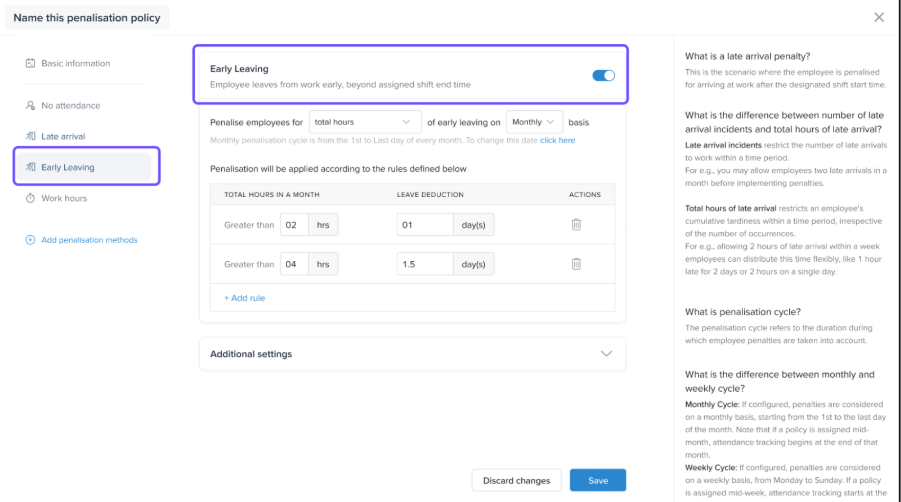This screenshot has width=901, height=502.
Task: Click the Late arrival sidebar icon
Action: (x=30, y=136)
